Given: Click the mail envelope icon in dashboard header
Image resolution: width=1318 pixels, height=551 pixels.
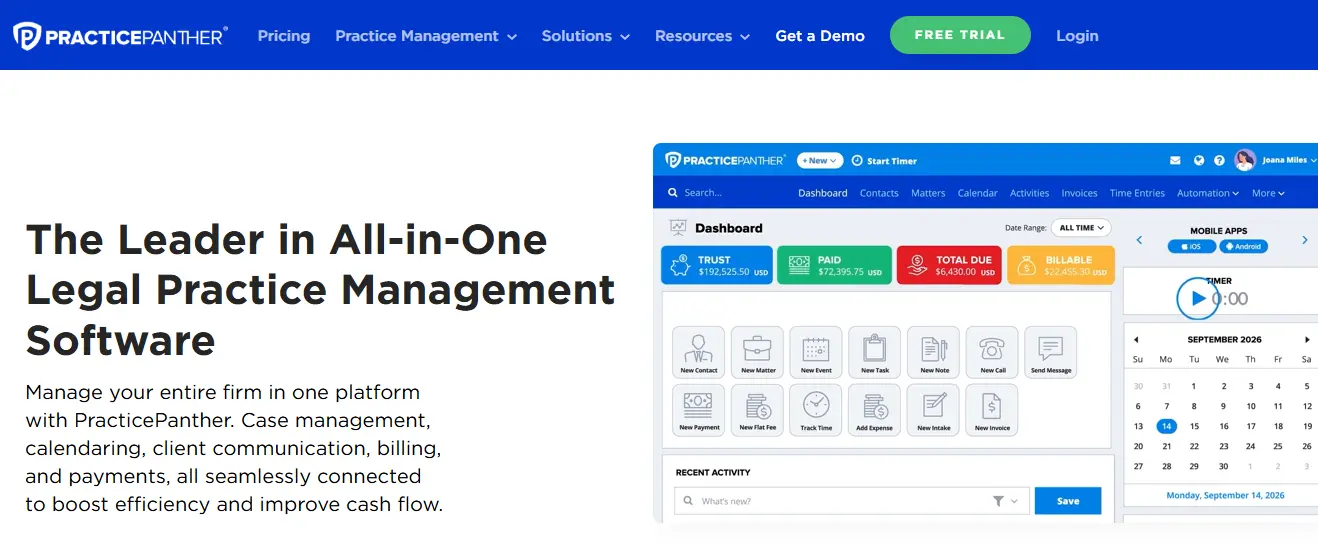Looking at the screenshot, I should pos(1176,160).
